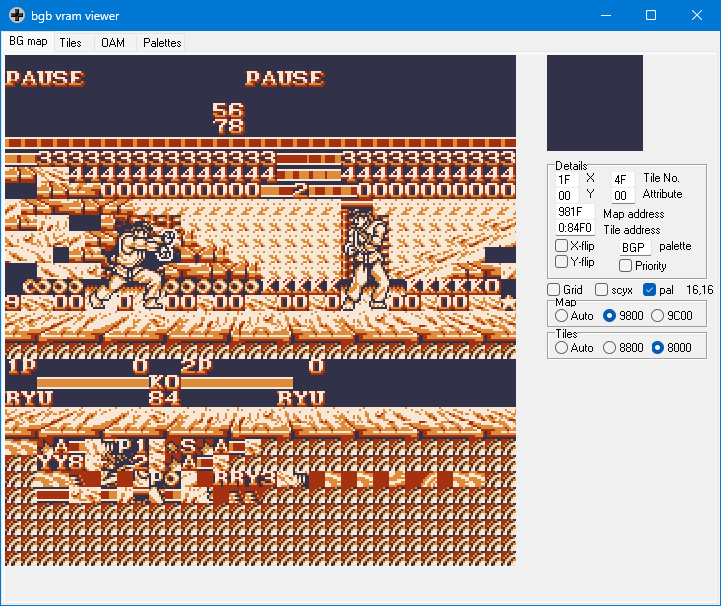Click the standing Ryu sprite on right

point(366,258)
